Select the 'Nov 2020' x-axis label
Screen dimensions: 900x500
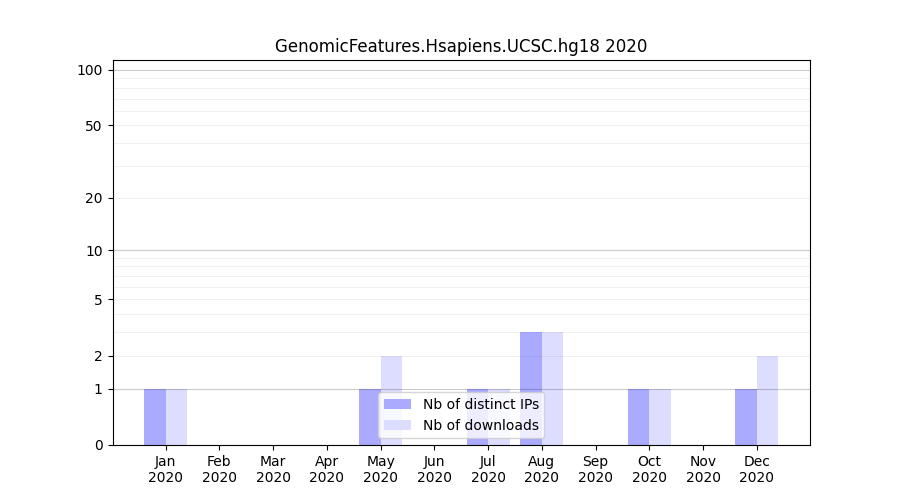[703, 469]
